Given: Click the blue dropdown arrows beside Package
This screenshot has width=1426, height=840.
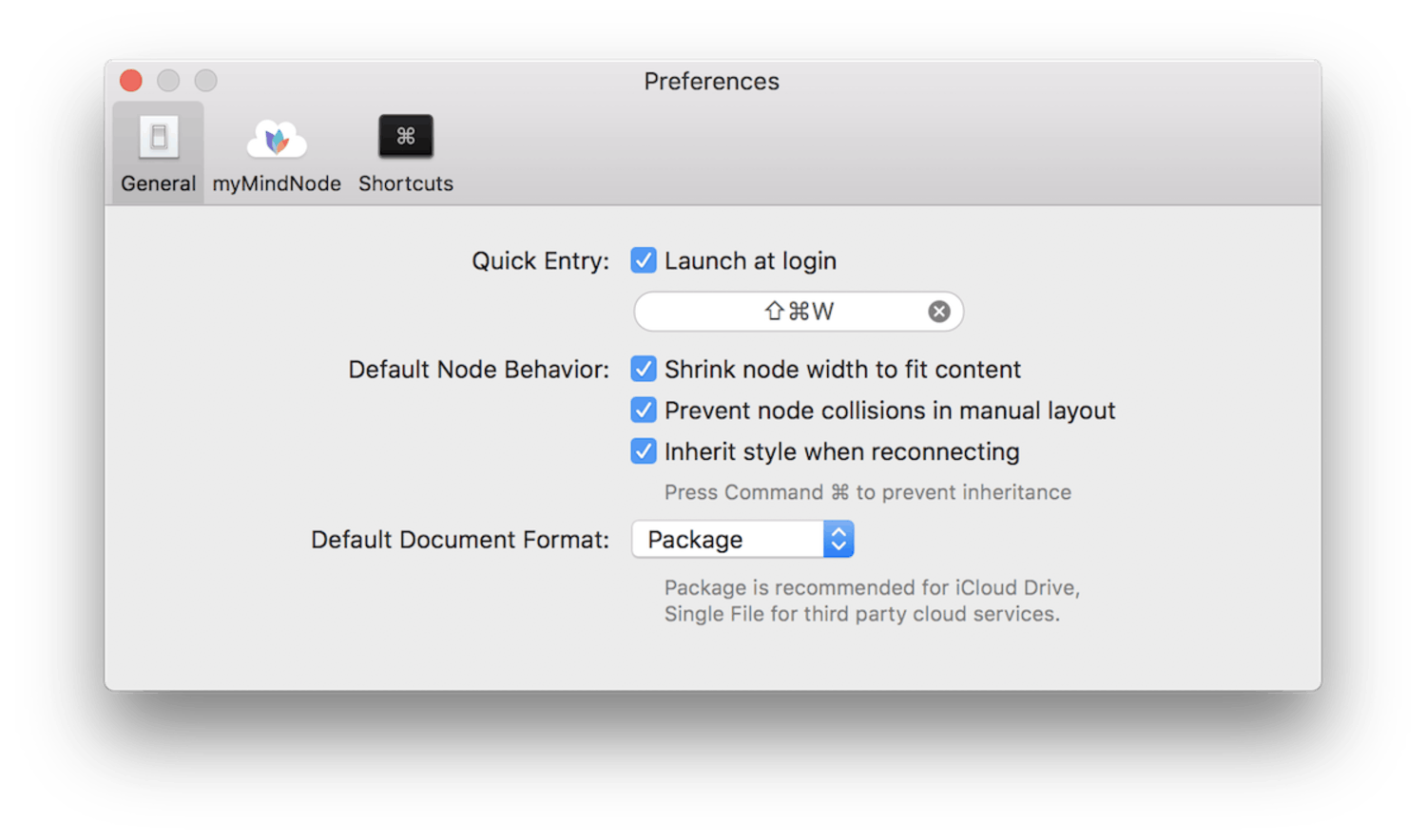Looking at the screenshot, I should click(838, 539).
